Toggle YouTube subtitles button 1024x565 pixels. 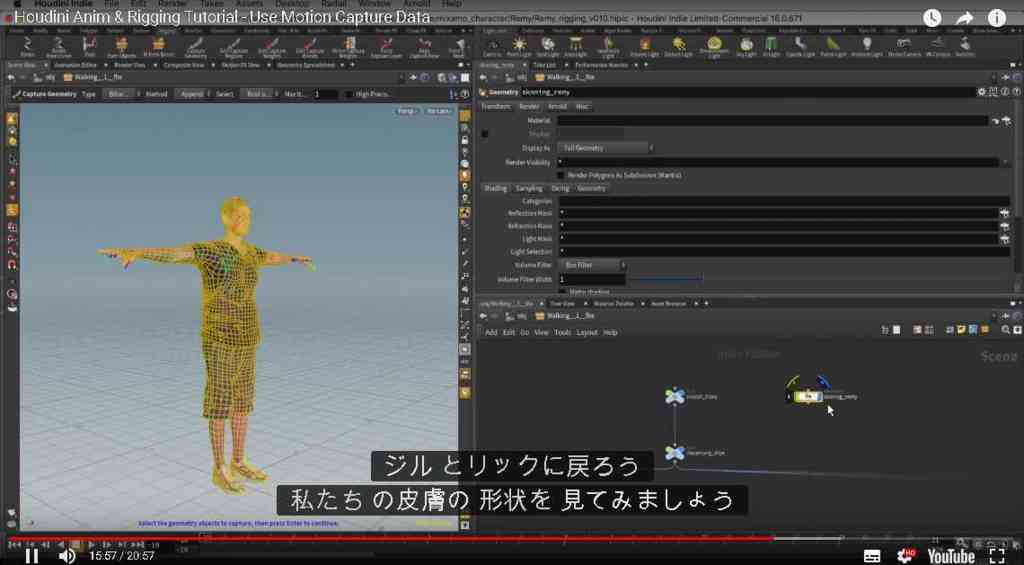pos(872,556)
